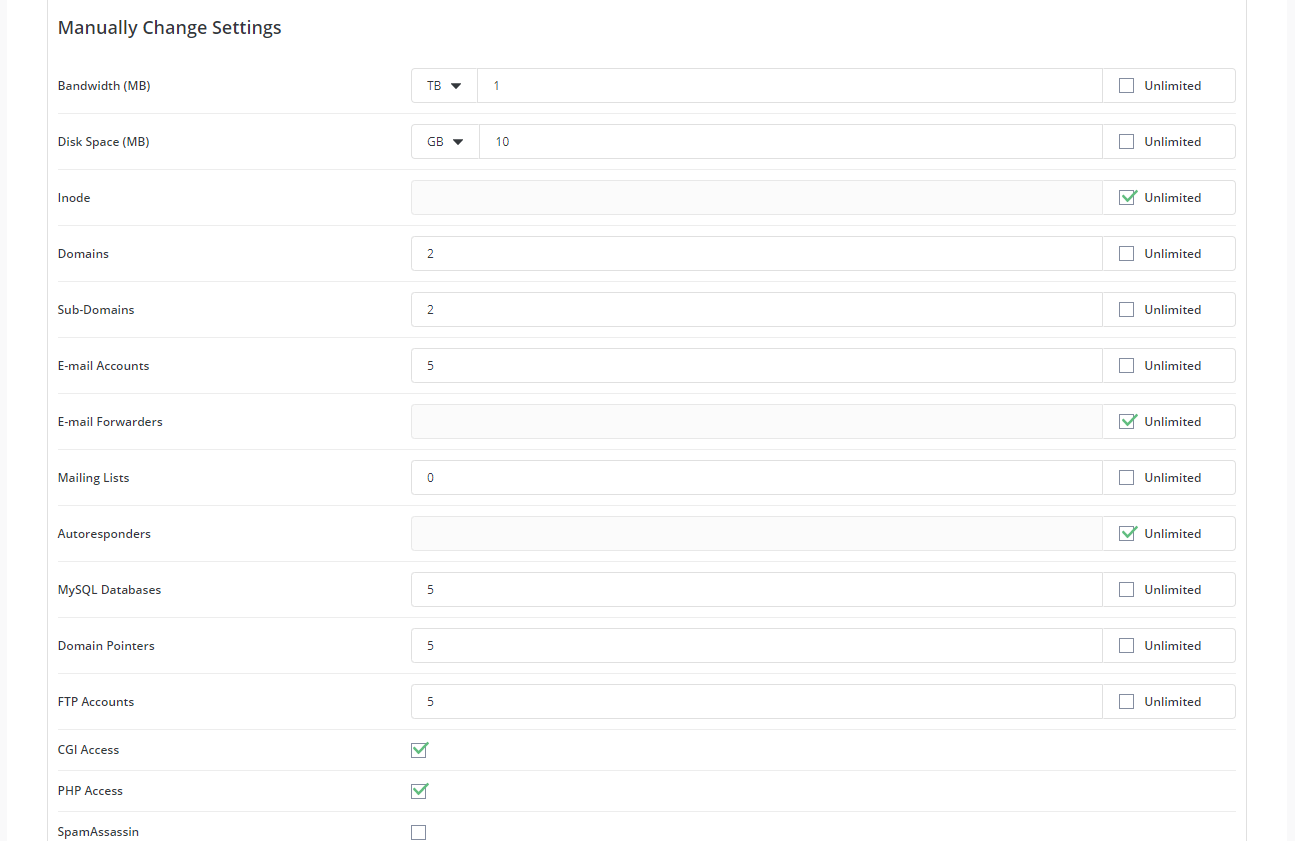This screenshot has height=841, width=1295.
Task: Enable Unlimited for Bandwidth
Action: 1127,86
